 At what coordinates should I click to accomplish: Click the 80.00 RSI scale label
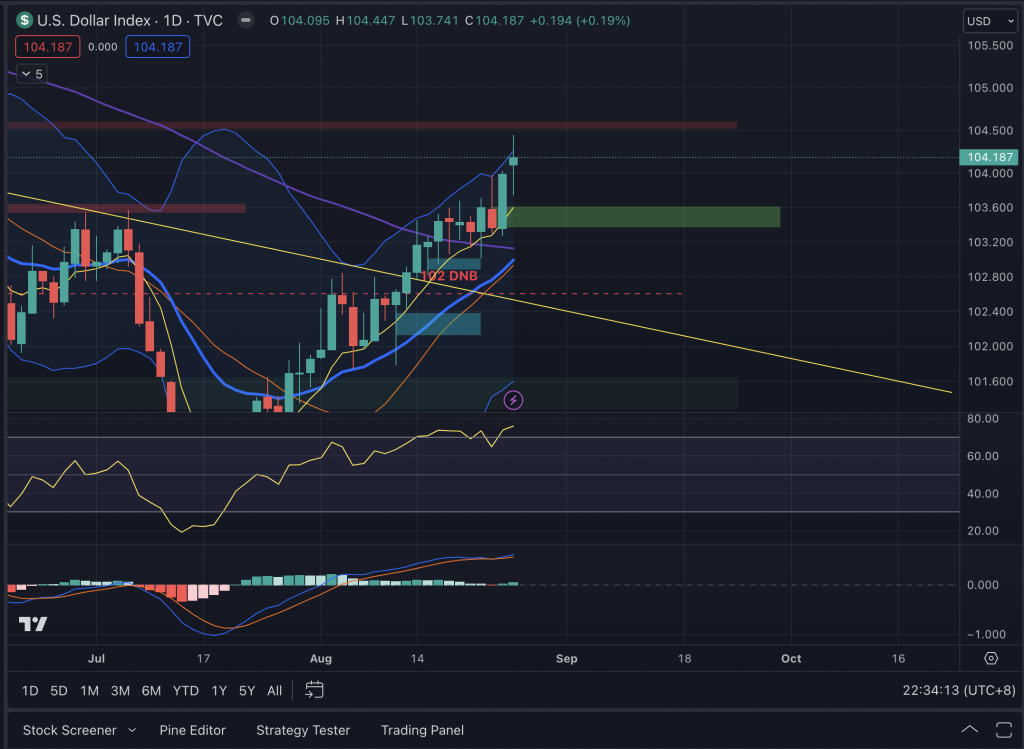click(x=983, y=419)
